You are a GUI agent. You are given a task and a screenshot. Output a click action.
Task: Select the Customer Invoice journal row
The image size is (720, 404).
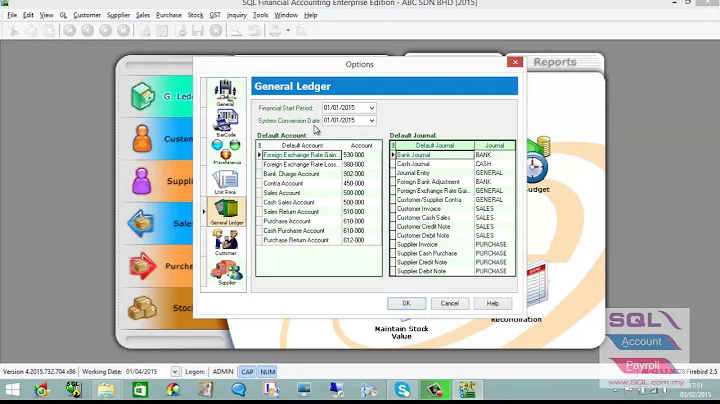click(453, 209)
